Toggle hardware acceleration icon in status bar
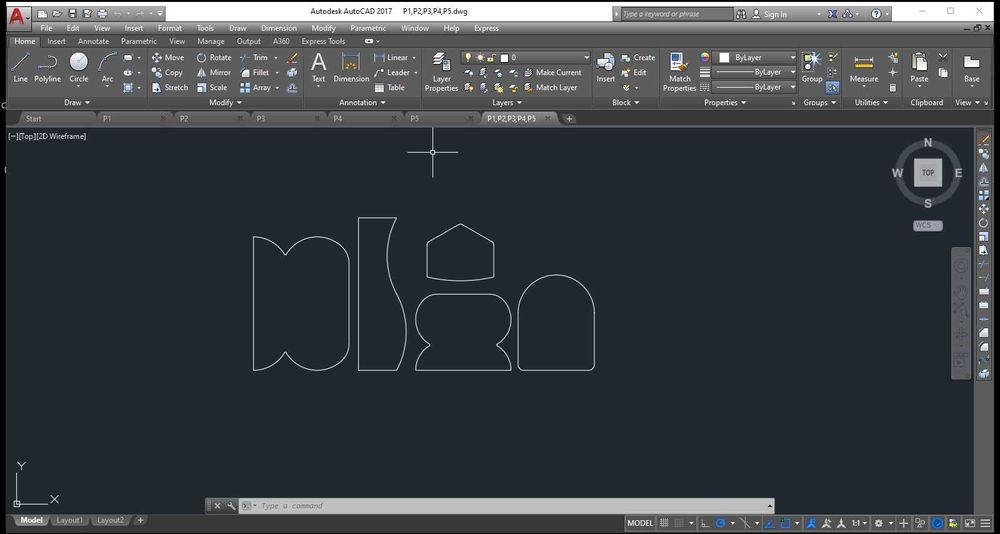 tap(938, 523)
